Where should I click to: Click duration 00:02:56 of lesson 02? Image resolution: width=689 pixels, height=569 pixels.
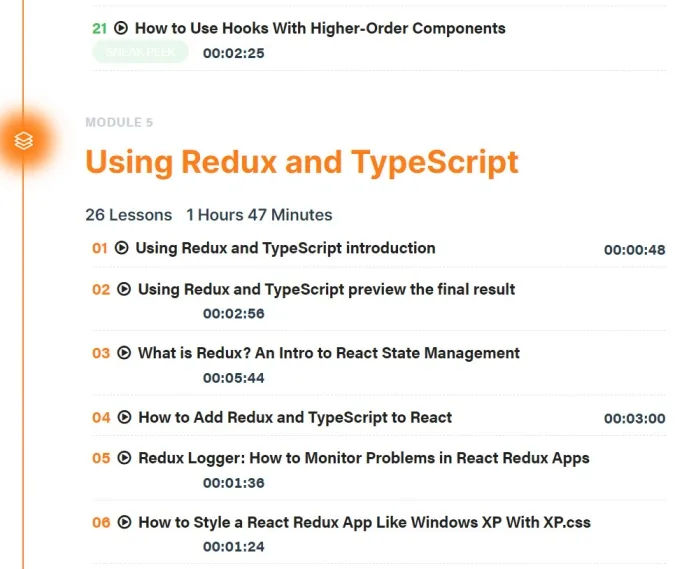click(x=234, y=314)
